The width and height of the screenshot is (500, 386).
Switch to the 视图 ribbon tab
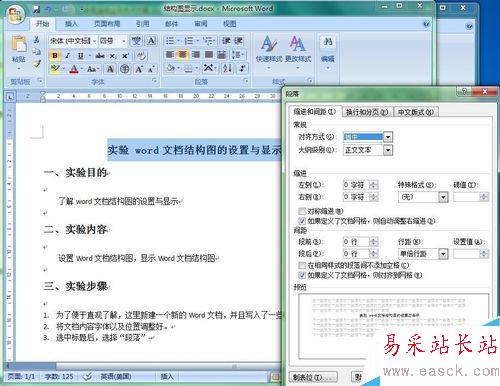tap(229, 24)
